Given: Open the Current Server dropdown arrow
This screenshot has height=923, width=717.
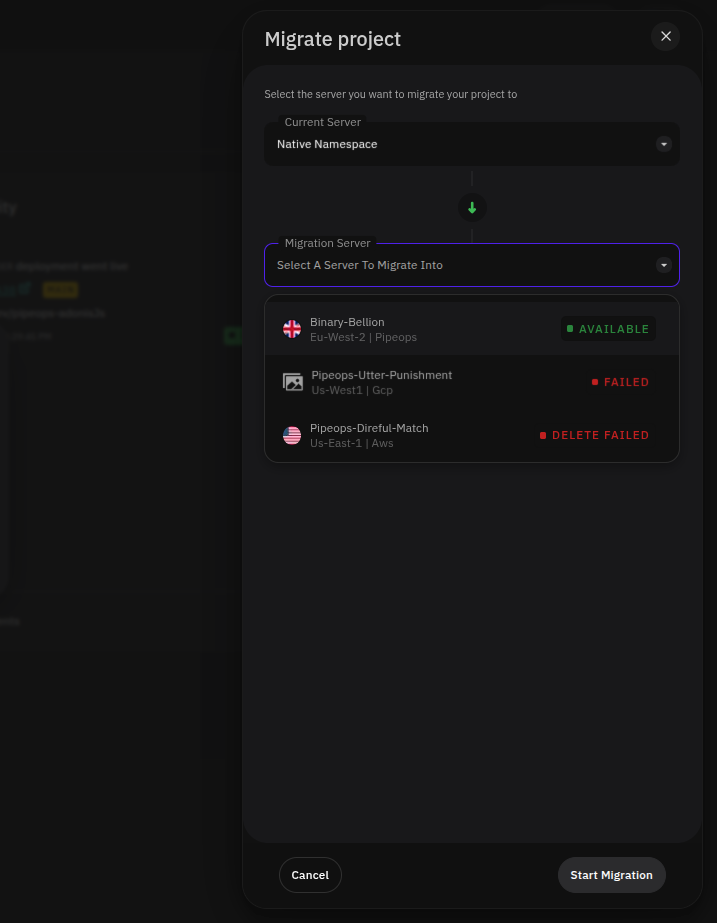Looking at the screenshot, I should (x=663, y=144).
